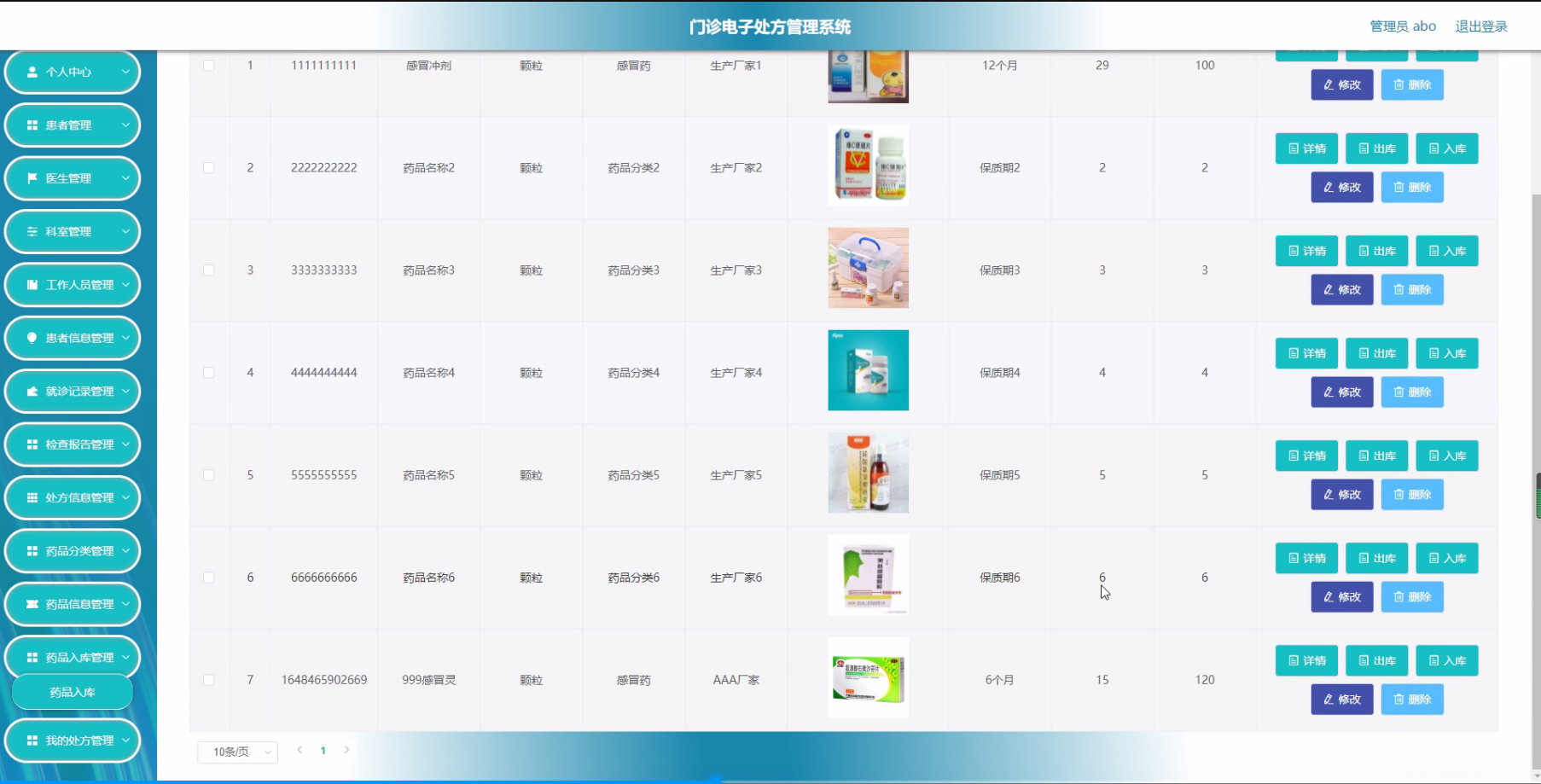Open 详情 for 药品名称5

click(1306, 456)
